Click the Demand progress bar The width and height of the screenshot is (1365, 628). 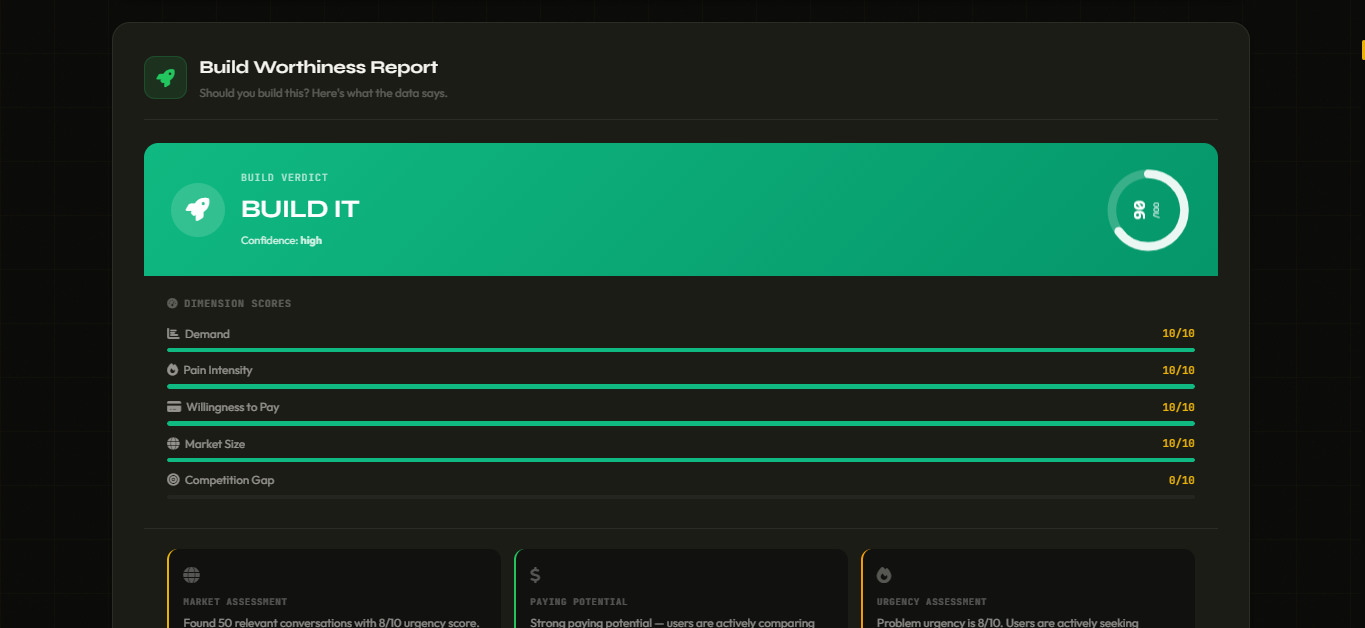pos(681,350)
